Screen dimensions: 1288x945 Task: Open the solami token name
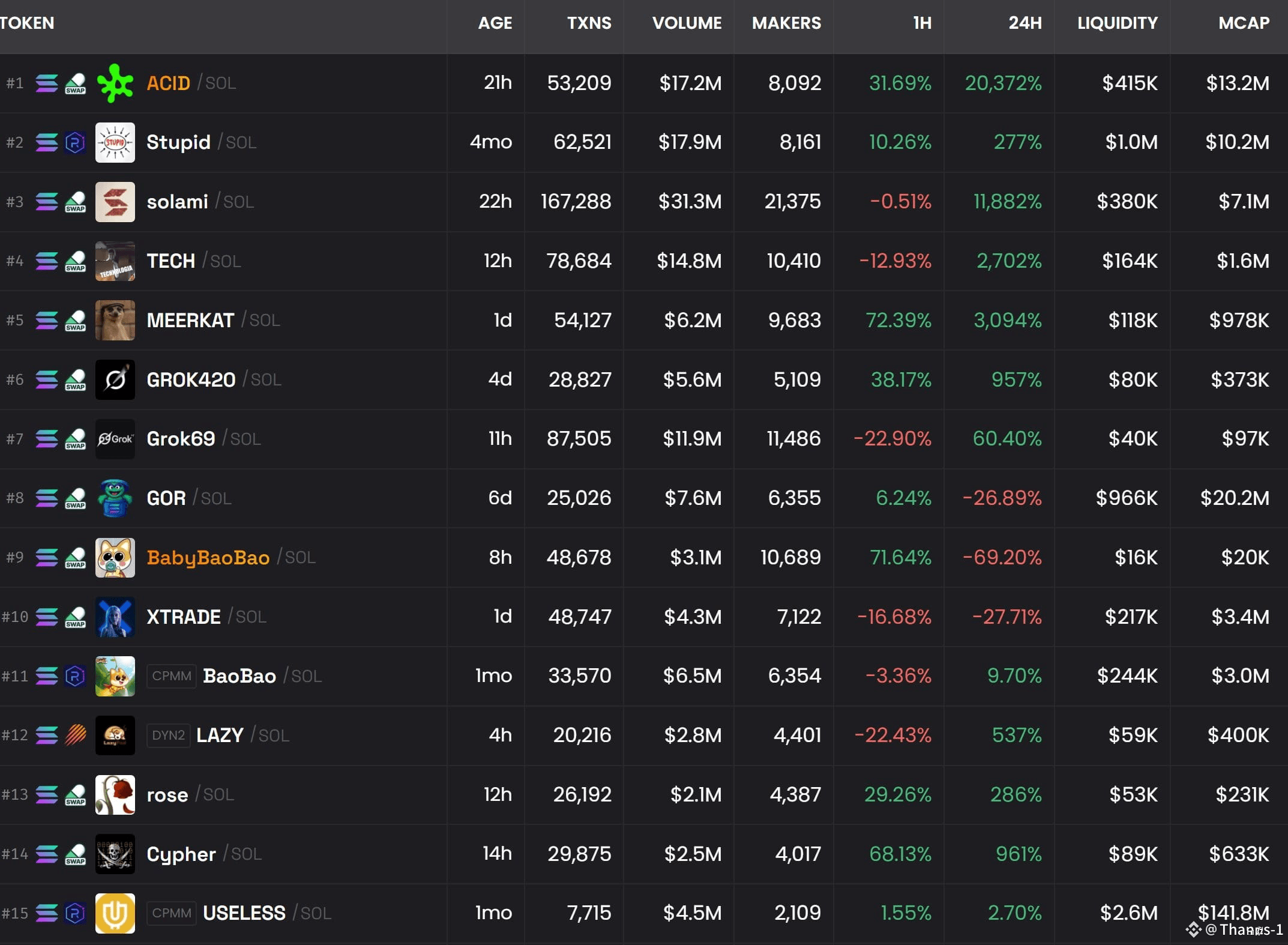point(177,202)
